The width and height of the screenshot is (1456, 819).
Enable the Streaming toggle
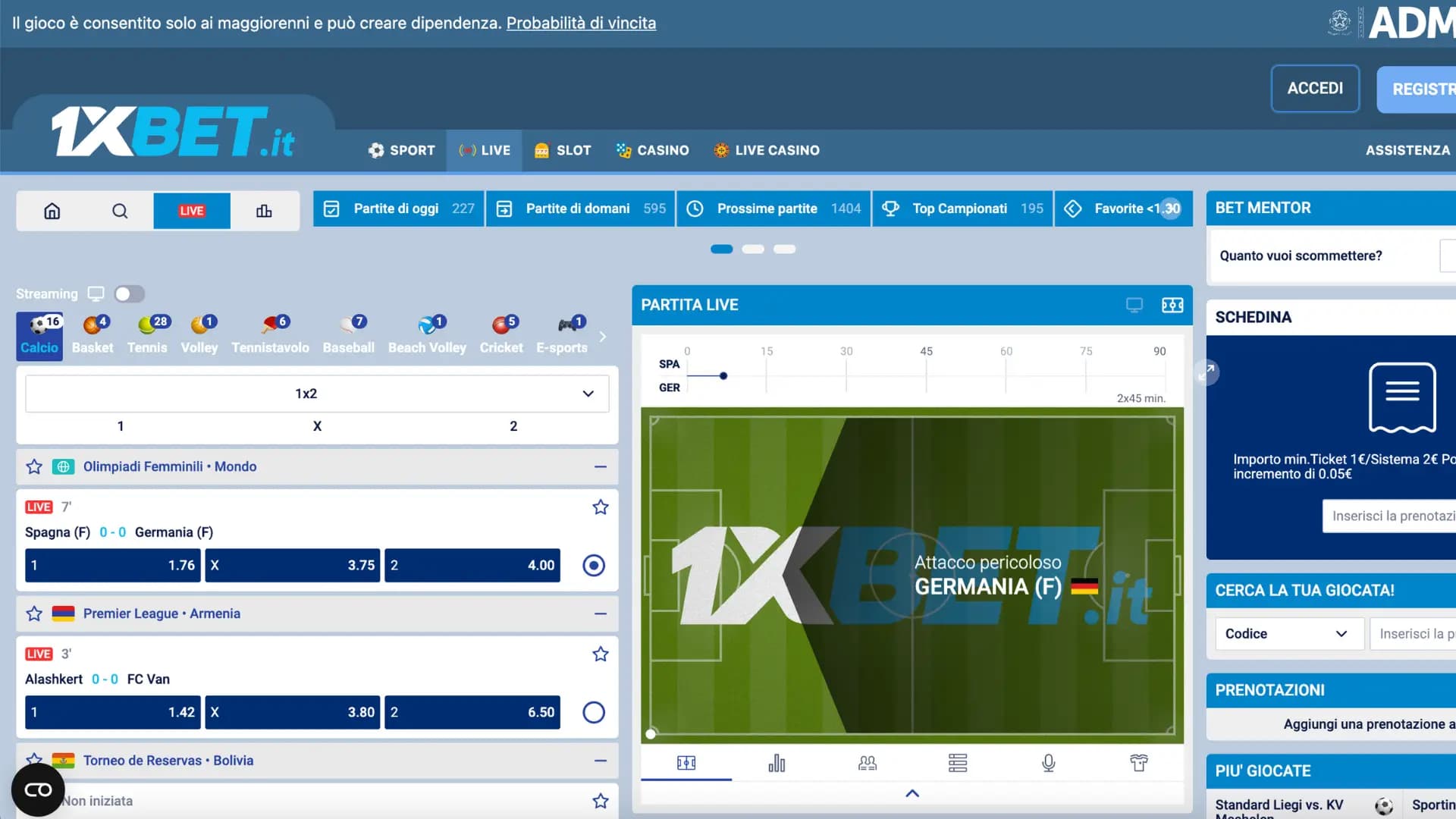coord(129,293)
